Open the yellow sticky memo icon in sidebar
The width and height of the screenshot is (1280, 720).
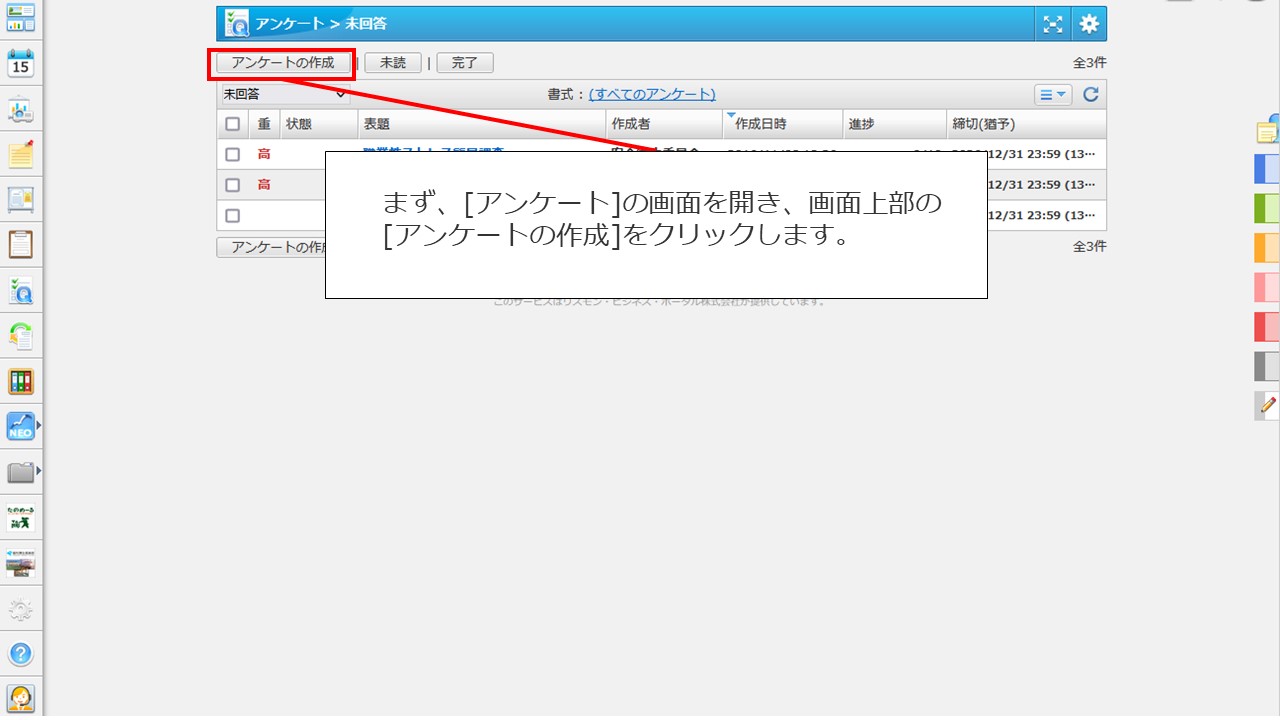click(x=21, y=154)
